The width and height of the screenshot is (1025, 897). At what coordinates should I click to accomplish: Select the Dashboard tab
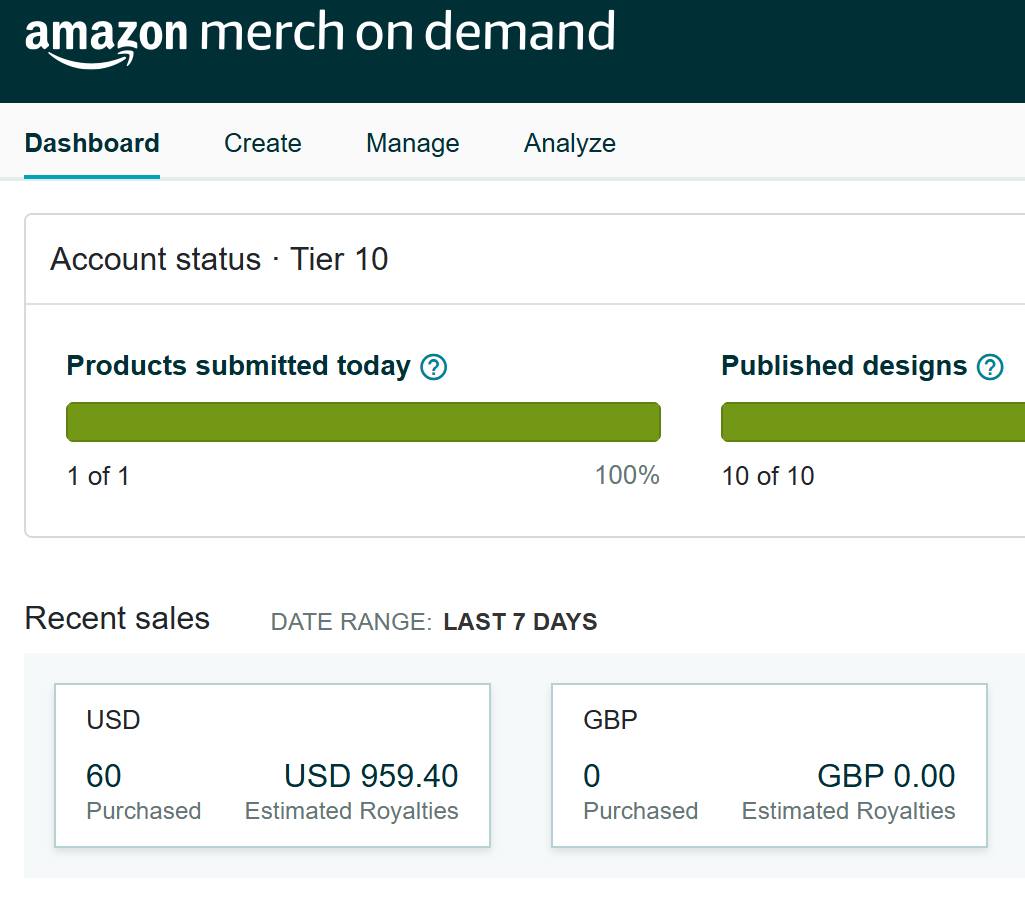click(x=91, y=143)
